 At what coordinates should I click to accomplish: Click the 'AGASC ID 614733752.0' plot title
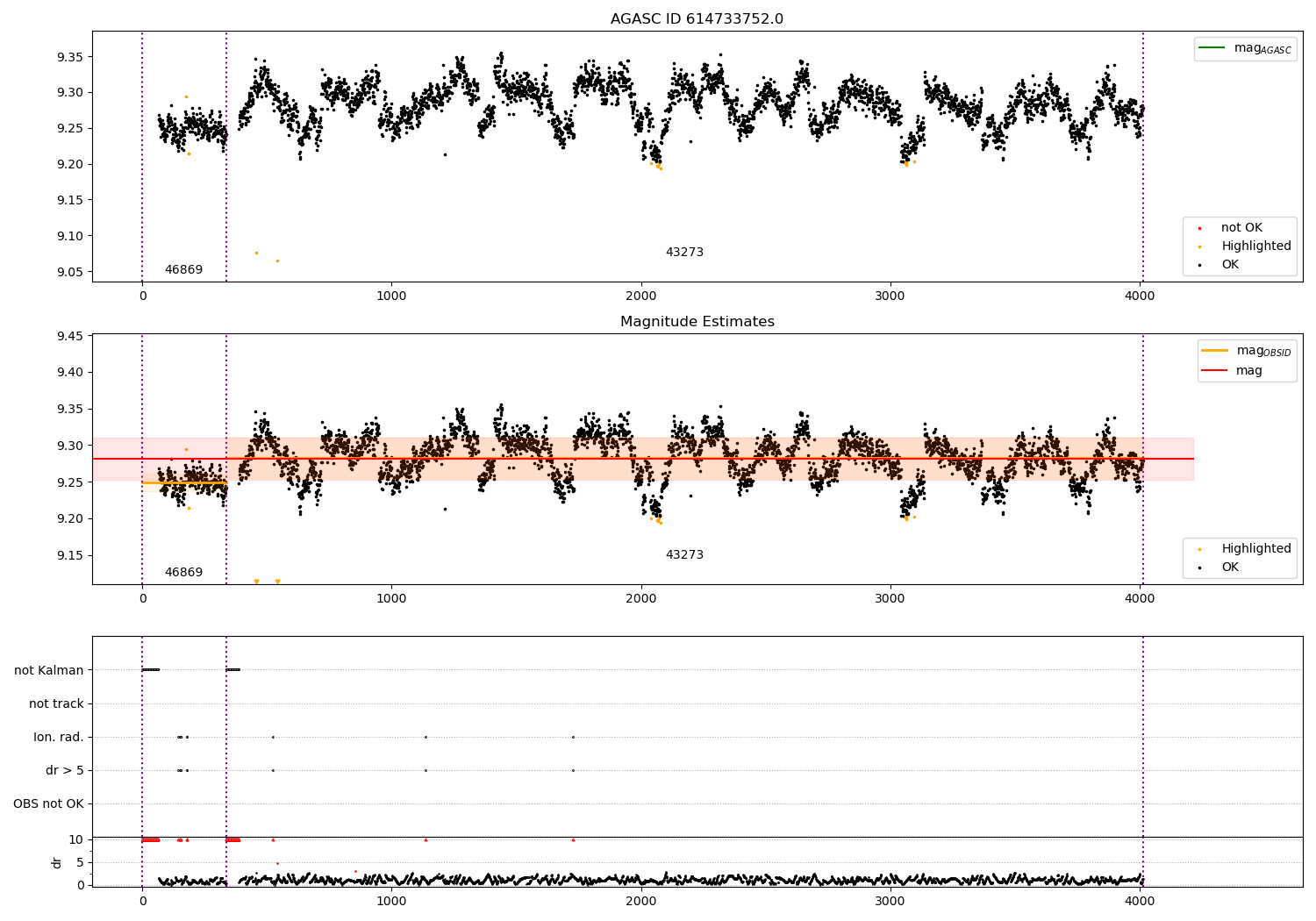pos(697,19)
